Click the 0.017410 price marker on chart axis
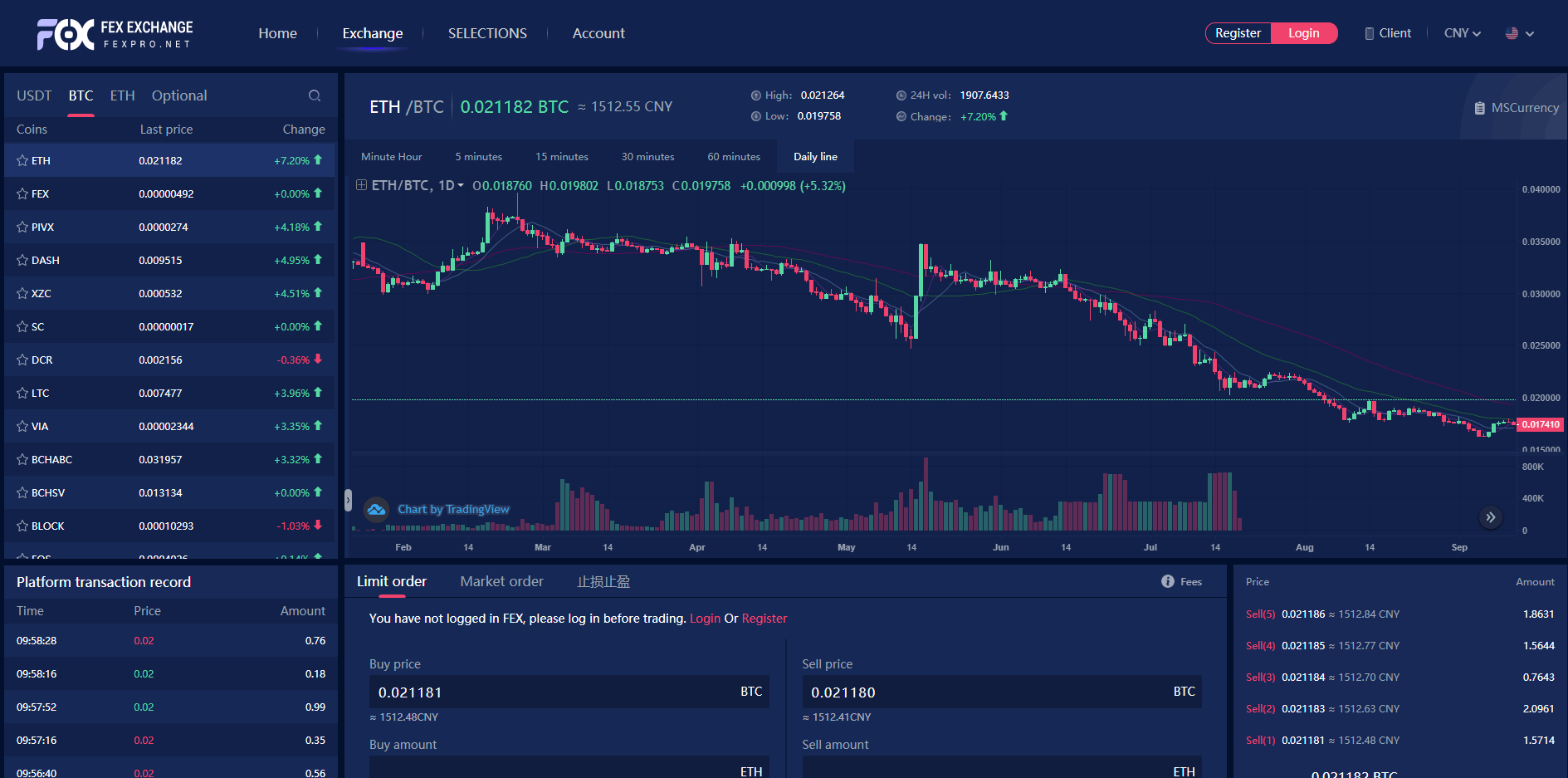 (x=1540, y=424)
